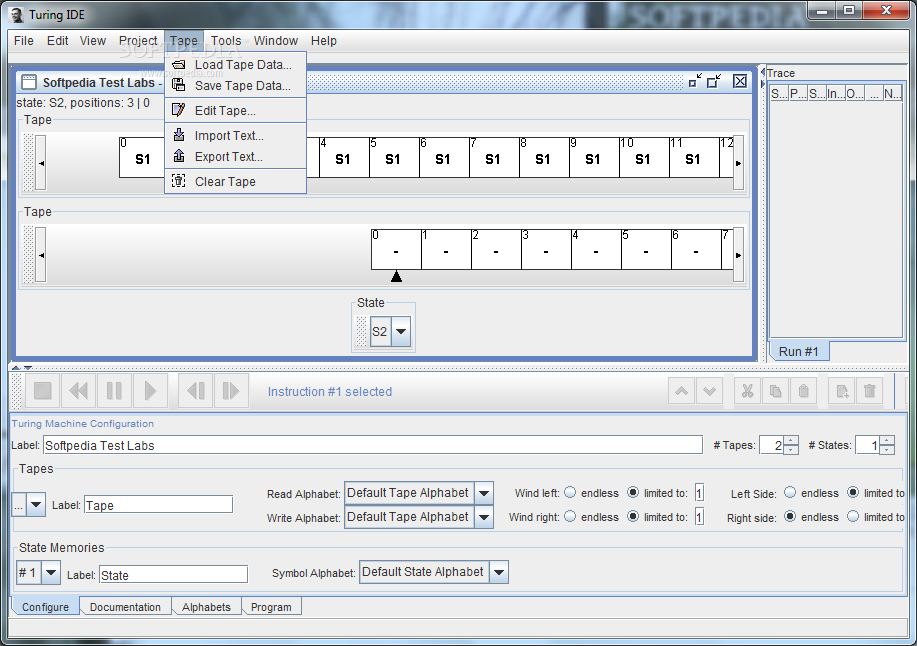Select Wind right limited to radio button
Viewport: 917px width, 646px height.
[633, 517]
